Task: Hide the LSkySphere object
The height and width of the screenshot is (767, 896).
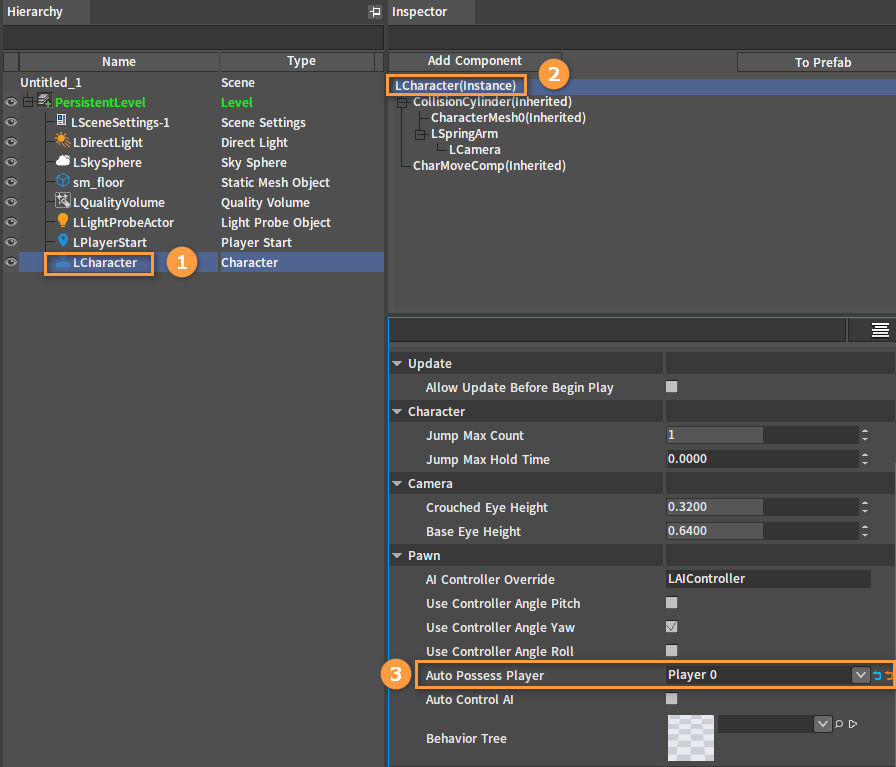Action: pos(11,162)
